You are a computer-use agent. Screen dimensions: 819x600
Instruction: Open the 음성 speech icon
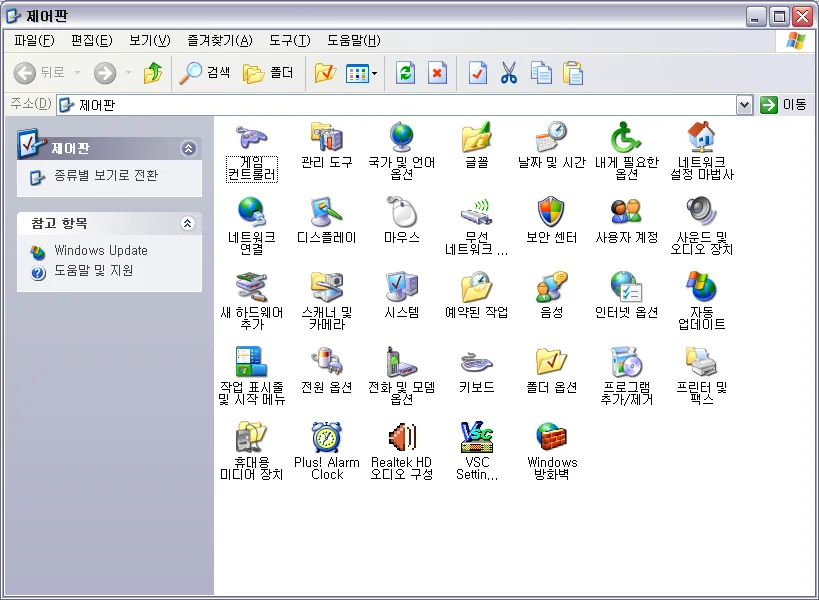(x=552, y=287)
